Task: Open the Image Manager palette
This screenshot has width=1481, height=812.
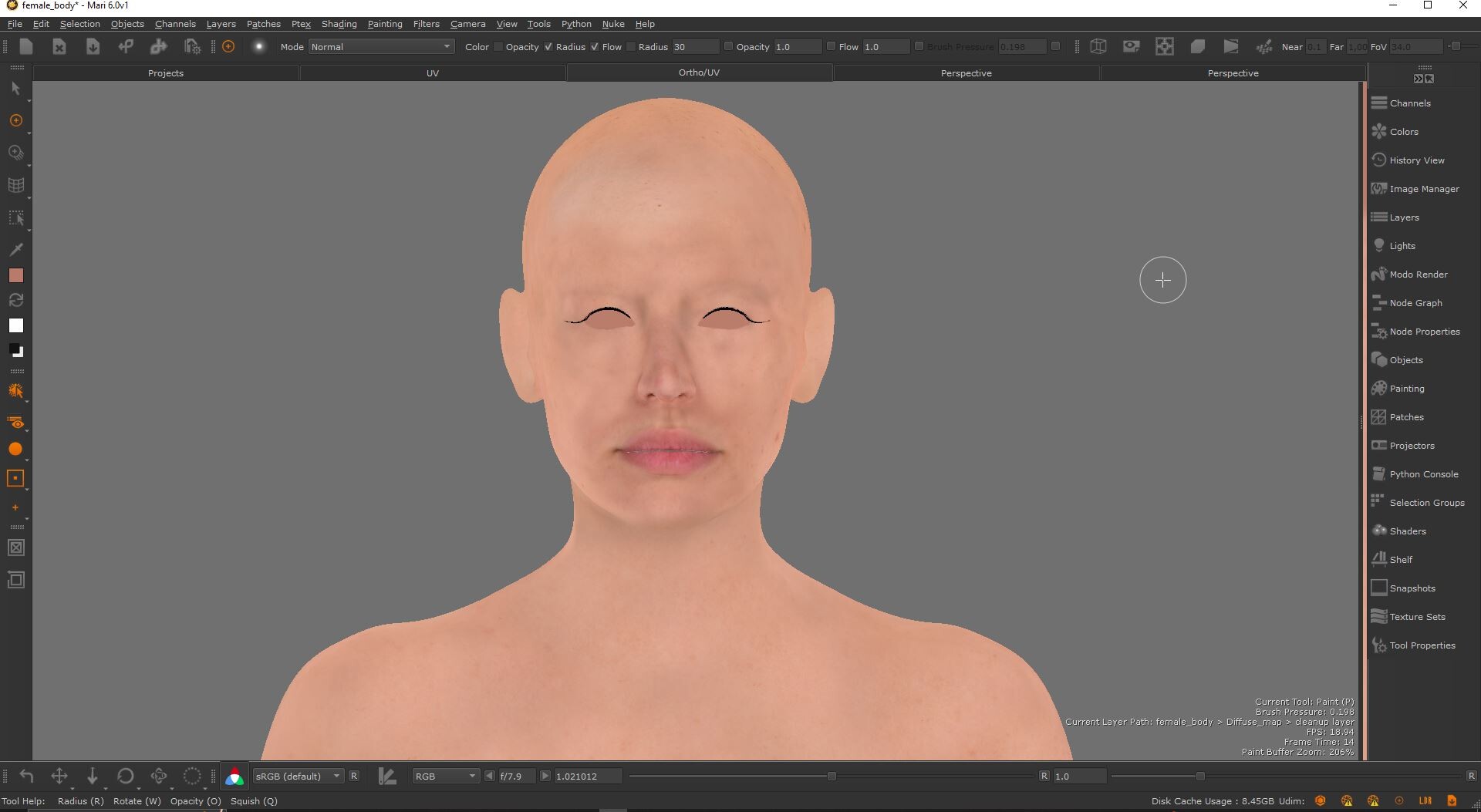Action: coord(1423,189)
